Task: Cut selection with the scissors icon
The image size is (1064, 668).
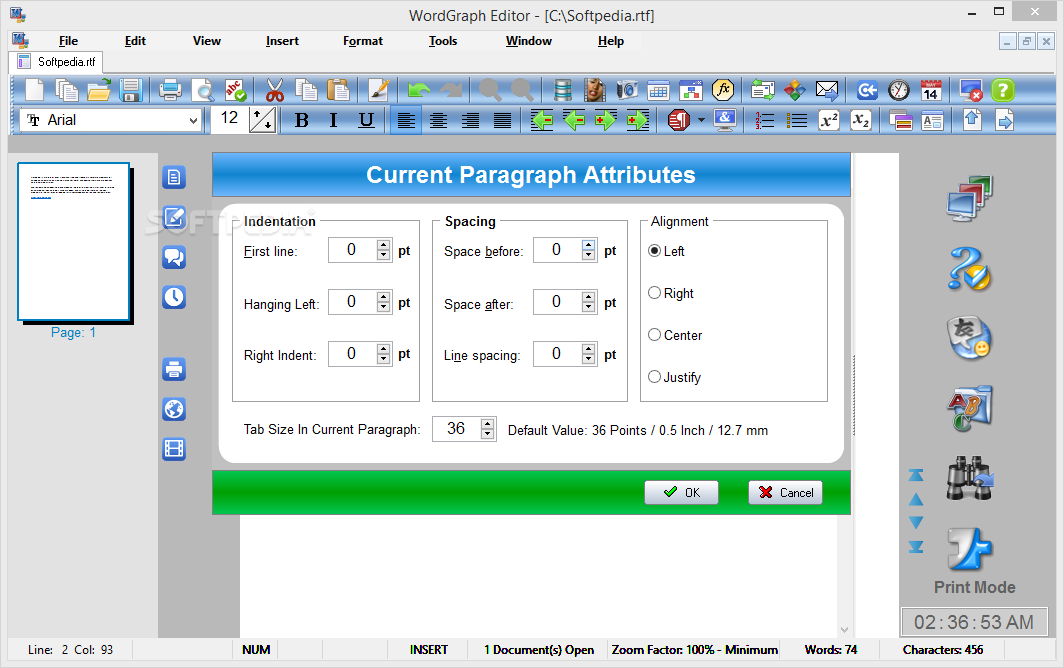Action: 275,90
